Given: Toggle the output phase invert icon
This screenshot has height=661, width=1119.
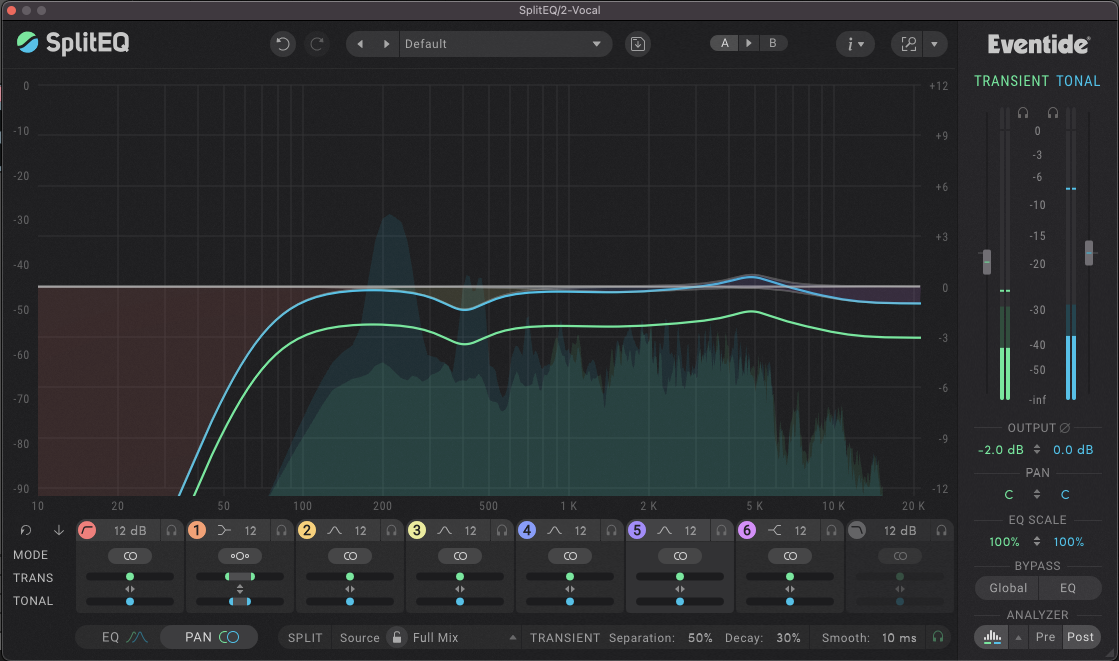Looking at the screenshot, I should tap(1065, 428).
